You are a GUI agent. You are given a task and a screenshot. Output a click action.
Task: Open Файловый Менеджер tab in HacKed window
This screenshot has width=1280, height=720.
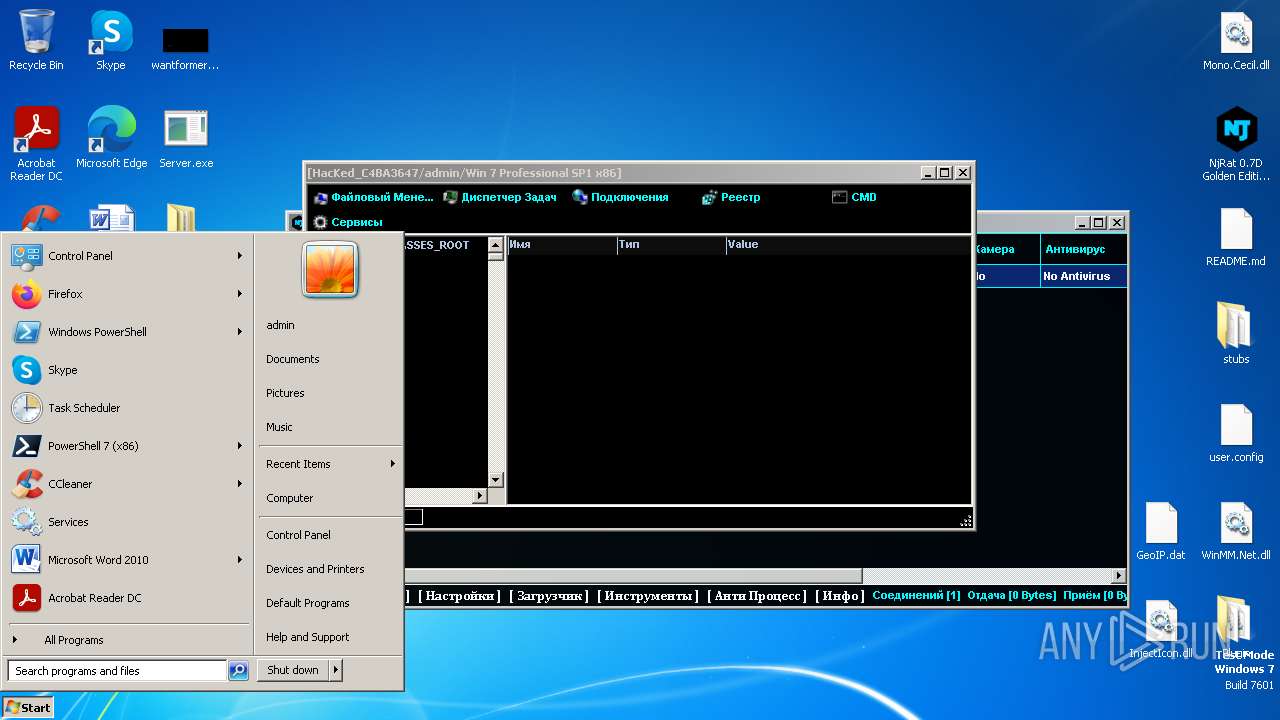pos(374,197)
